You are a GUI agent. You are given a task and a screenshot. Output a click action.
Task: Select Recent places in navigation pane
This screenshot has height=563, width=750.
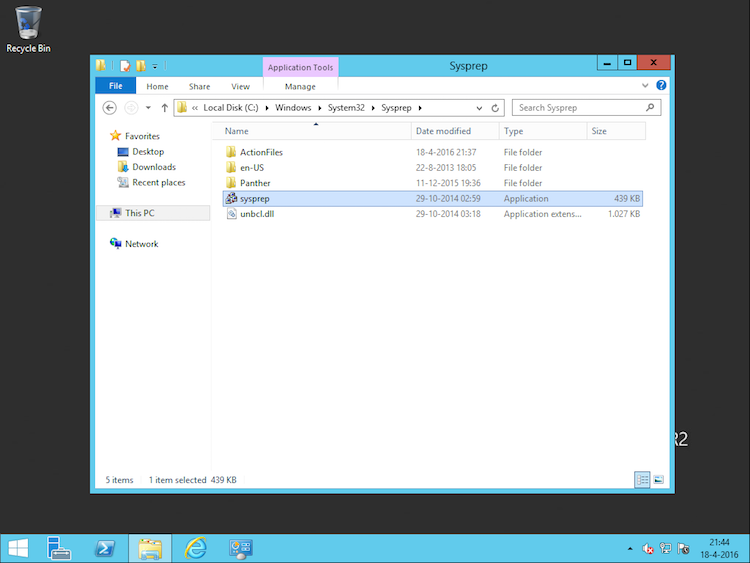(151, 182)
